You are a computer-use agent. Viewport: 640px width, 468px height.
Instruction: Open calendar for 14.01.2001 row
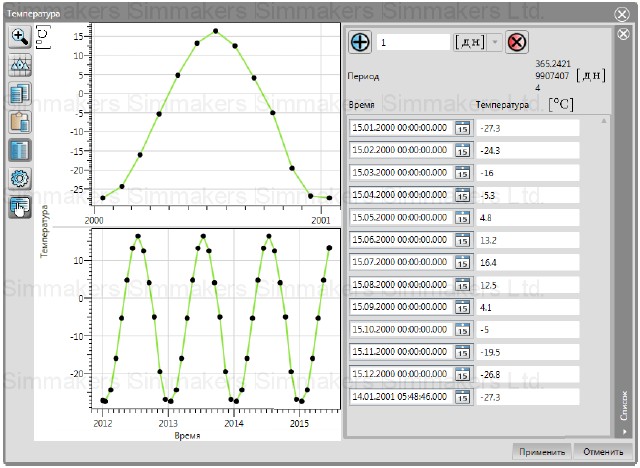pyautogui.click(x=462, y=397)
